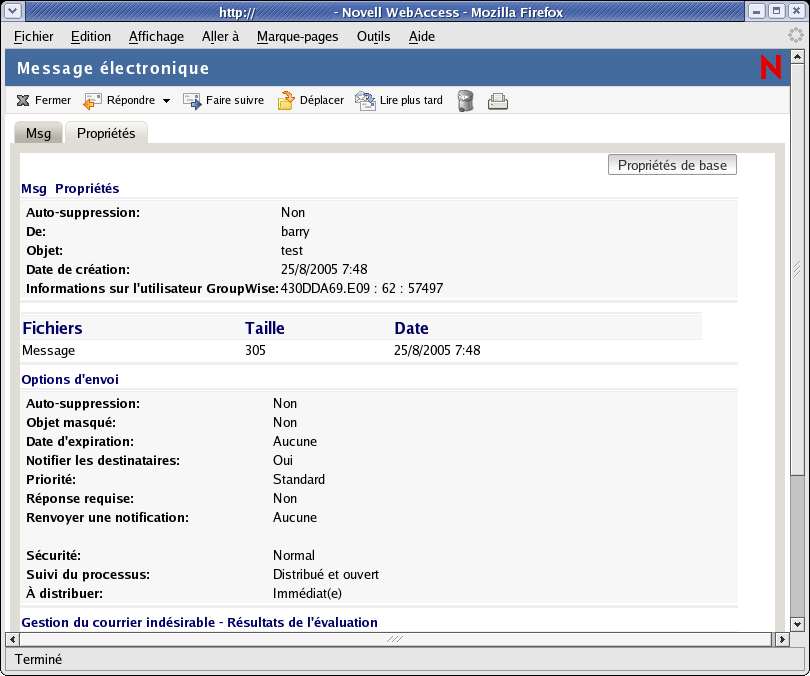This screenshot has width=810, height=676.
Task: Click the horizontal scrollbar right arrow
Action: point(782,639)
